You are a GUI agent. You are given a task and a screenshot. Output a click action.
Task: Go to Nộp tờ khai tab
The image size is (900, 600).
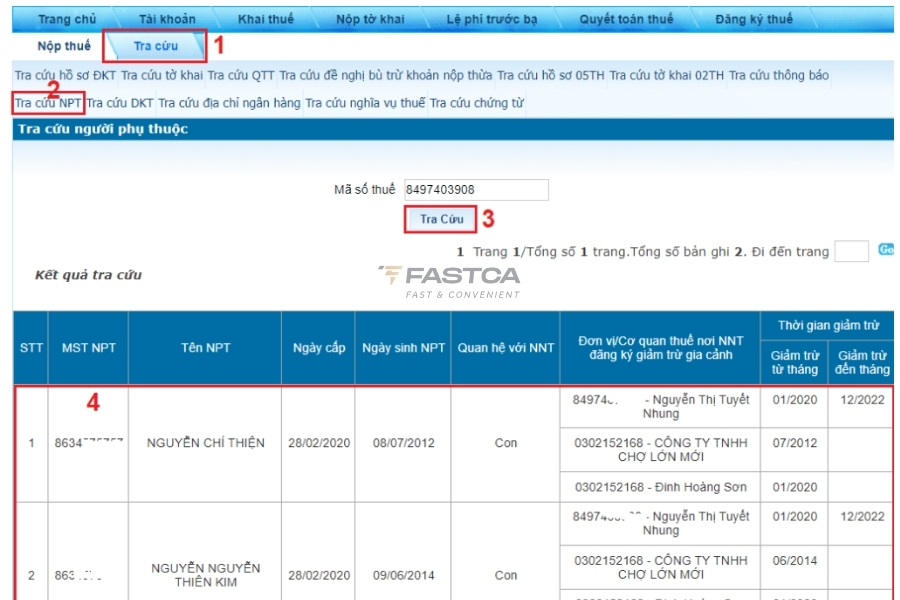369,19
